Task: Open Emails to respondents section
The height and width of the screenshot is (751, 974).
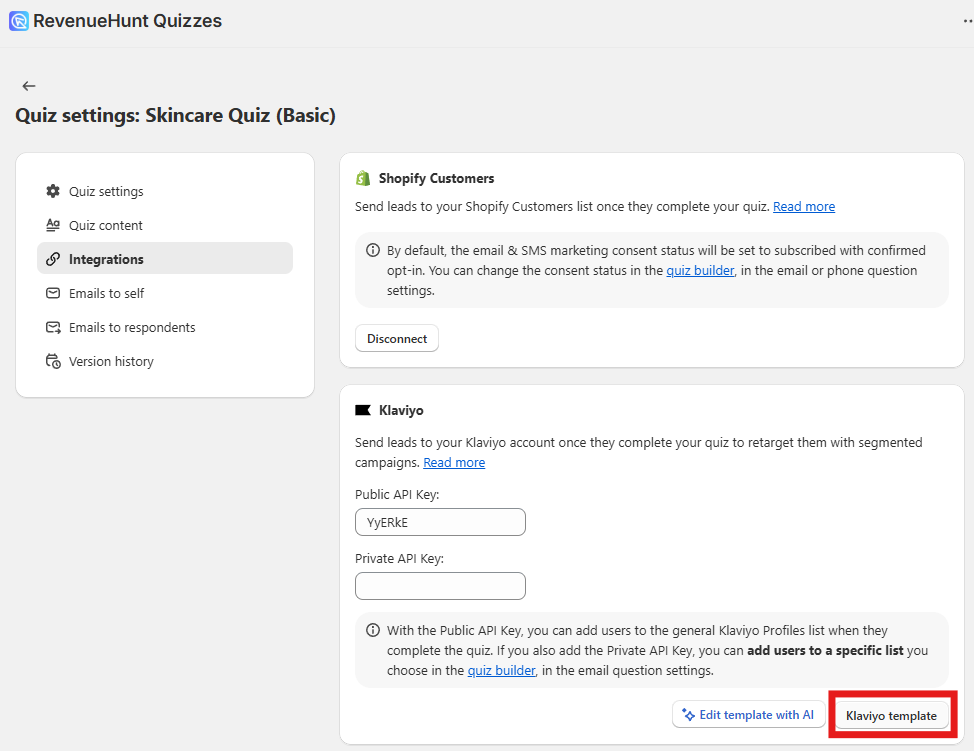Action: (165, 327)
